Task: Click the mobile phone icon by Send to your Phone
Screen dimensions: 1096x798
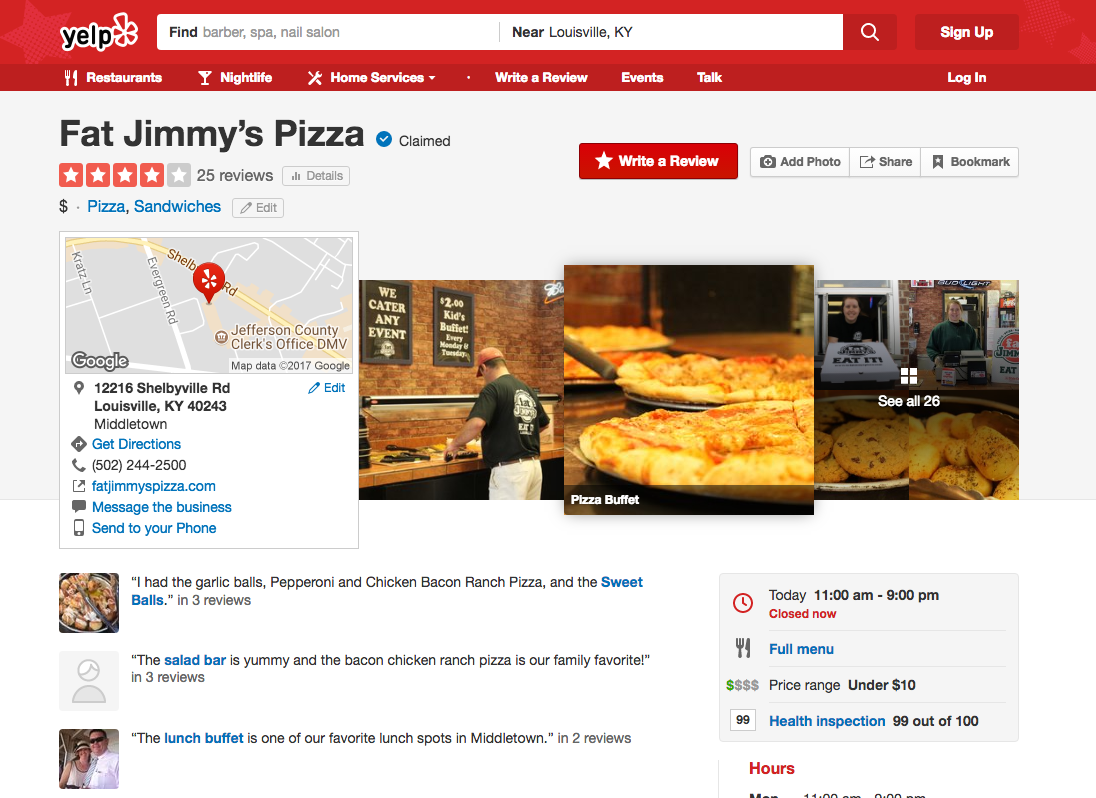Action: (x=79, y=528)
